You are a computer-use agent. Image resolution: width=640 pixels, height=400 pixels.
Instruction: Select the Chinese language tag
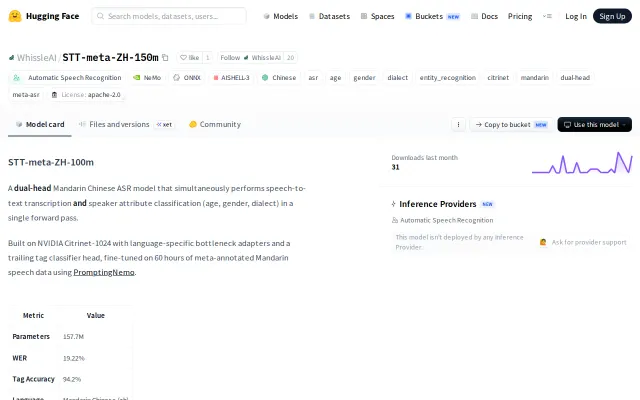tap(279, 78)
